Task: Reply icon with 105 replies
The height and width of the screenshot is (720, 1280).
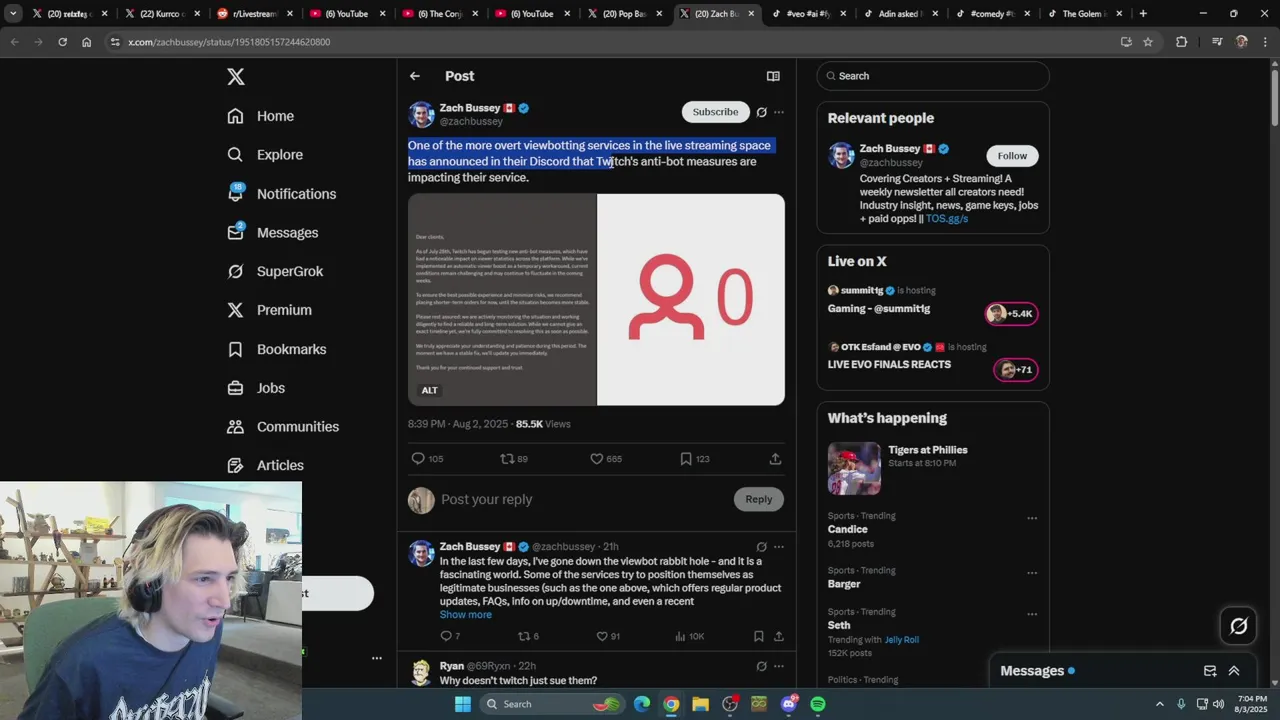Action: pyautogui.click(x=427, y=459)
